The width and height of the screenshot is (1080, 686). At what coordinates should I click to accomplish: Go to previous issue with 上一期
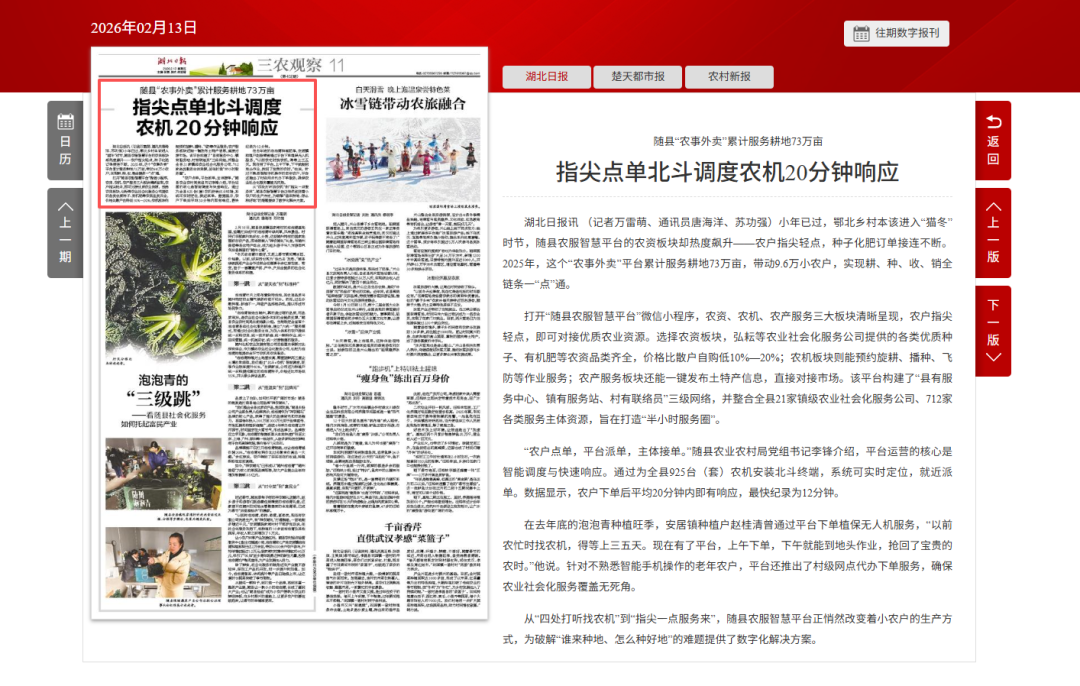point(65,233)
